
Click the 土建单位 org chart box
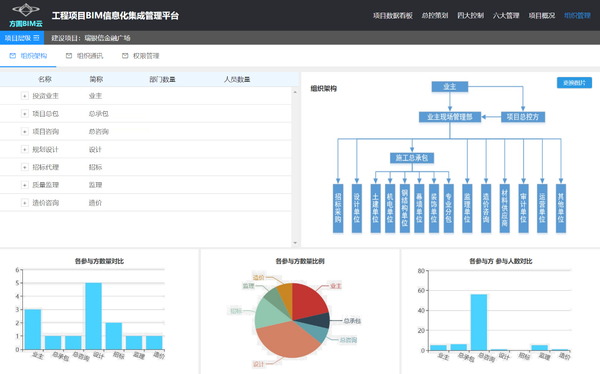pyautogui.click(x=375, y=208)
